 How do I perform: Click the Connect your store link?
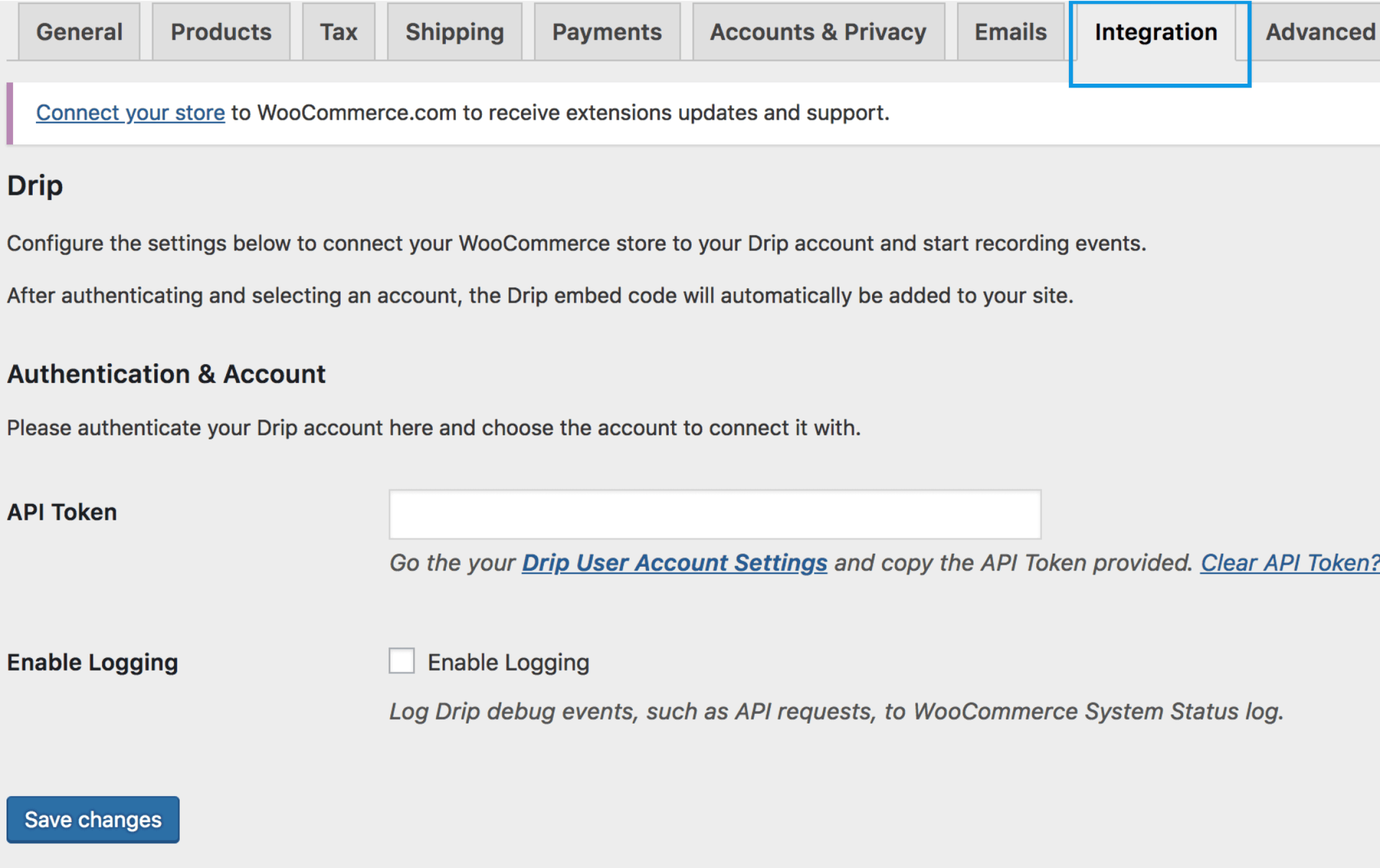(130, 112)
